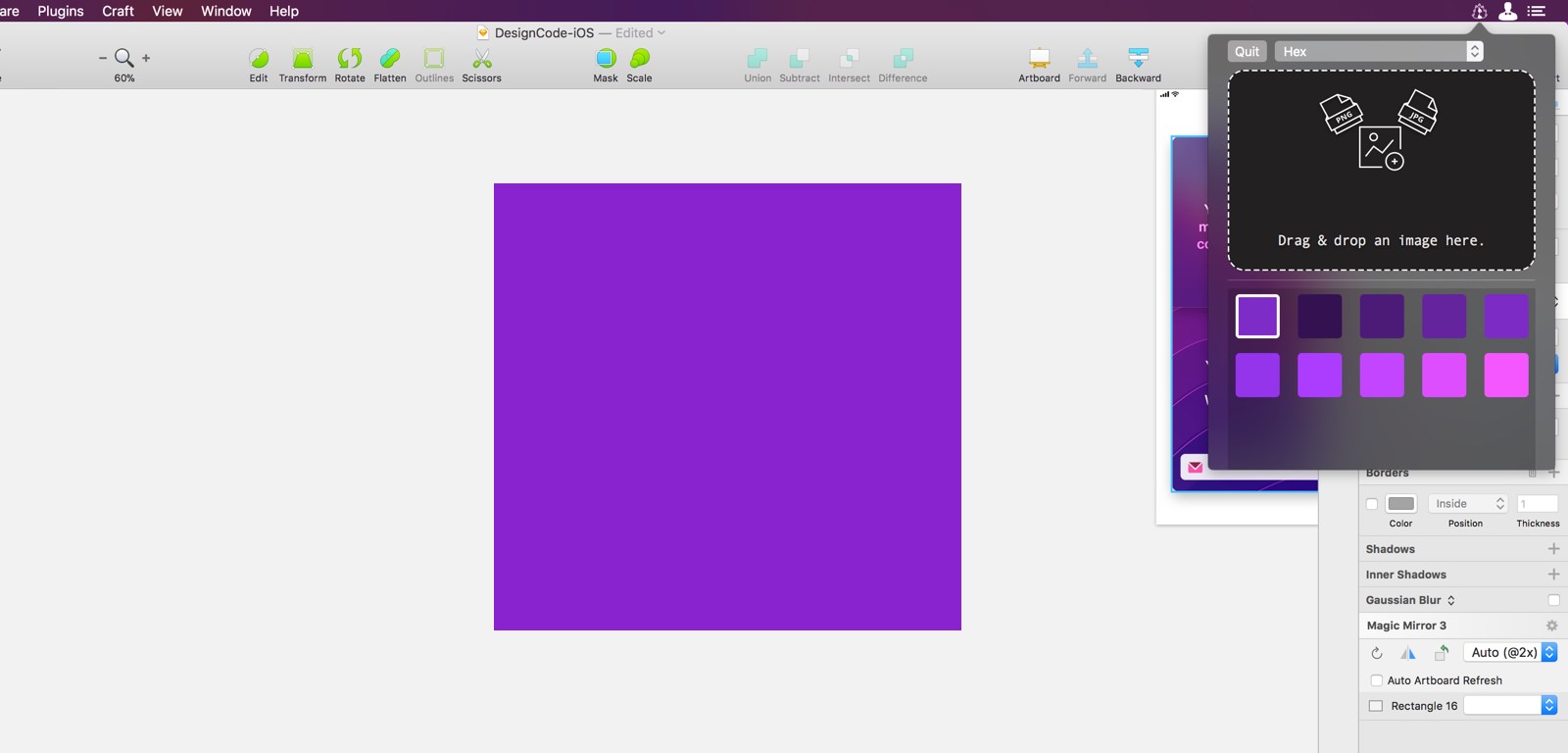The image size is (1568, 753).
Task: Click Magic Mirror rotate-layer icon
Action: [x=1442, y=653]
